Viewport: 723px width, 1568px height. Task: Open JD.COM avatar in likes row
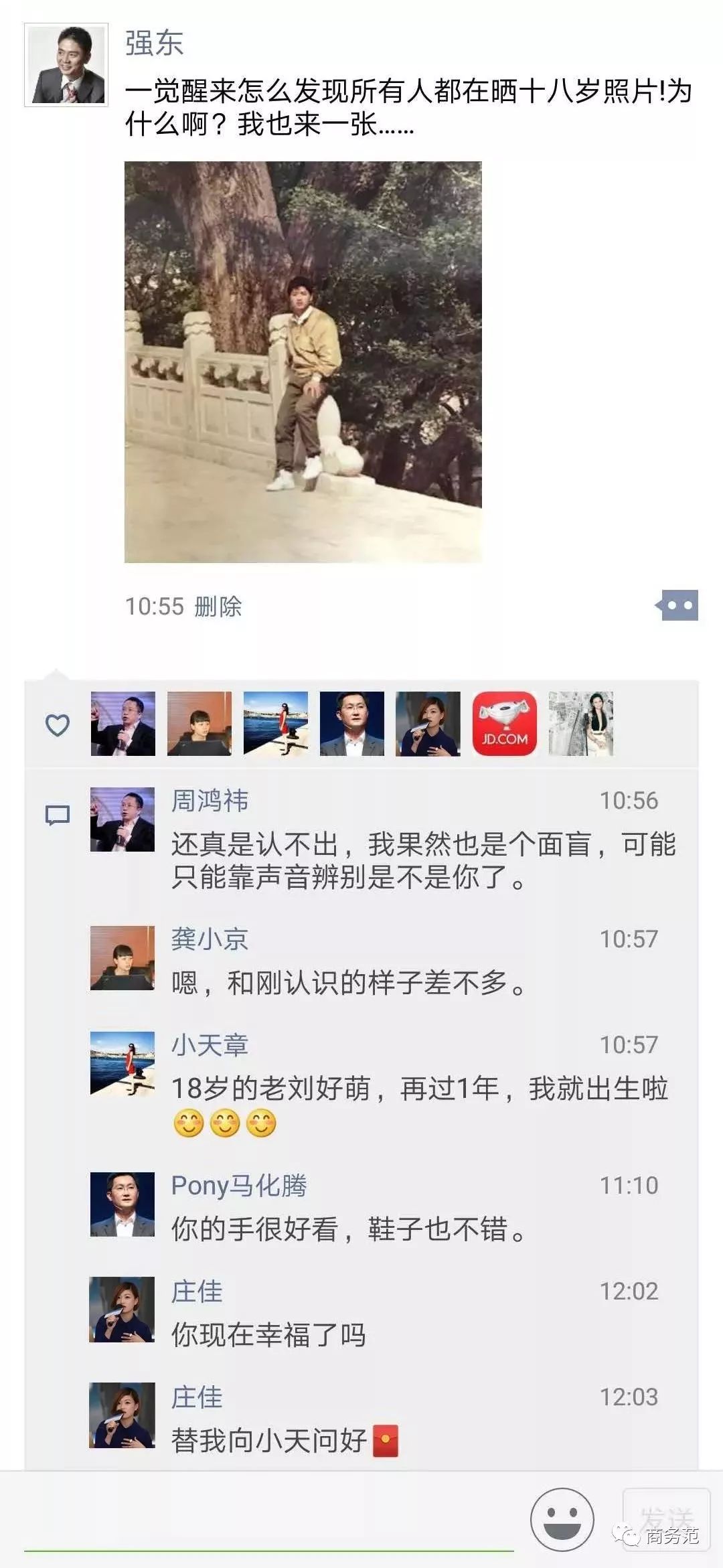[x=505, y=724]
